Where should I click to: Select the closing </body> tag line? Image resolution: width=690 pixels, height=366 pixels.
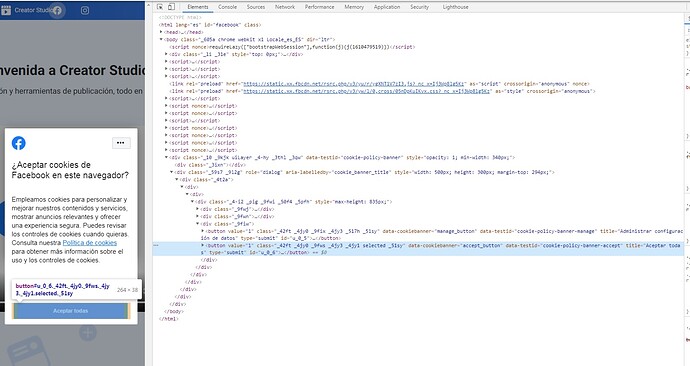click(x=174, y=311)
